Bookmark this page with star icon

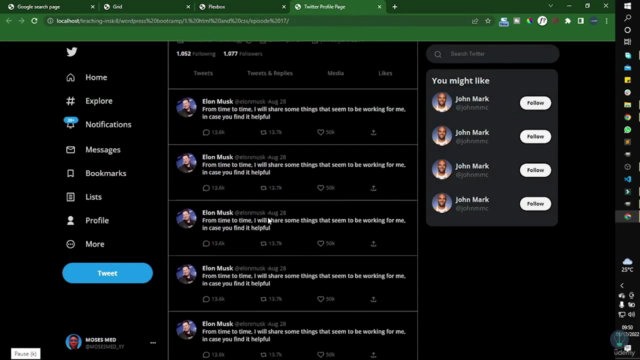(488, 21)
